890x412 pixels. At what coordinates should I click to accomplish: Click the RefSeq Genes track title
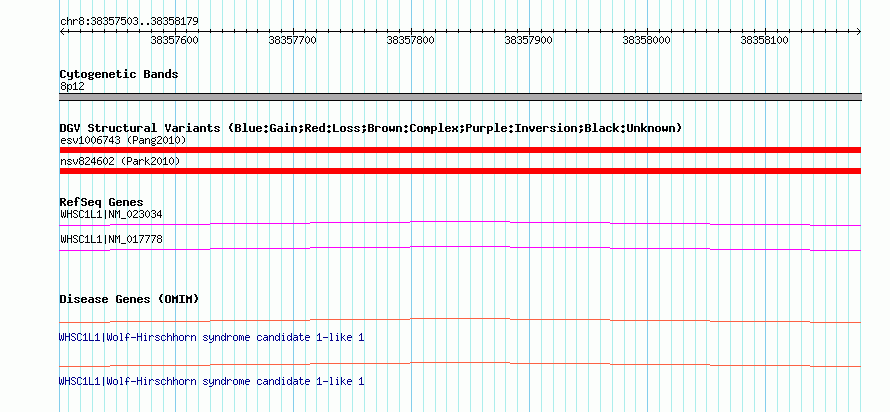[102, 202]
